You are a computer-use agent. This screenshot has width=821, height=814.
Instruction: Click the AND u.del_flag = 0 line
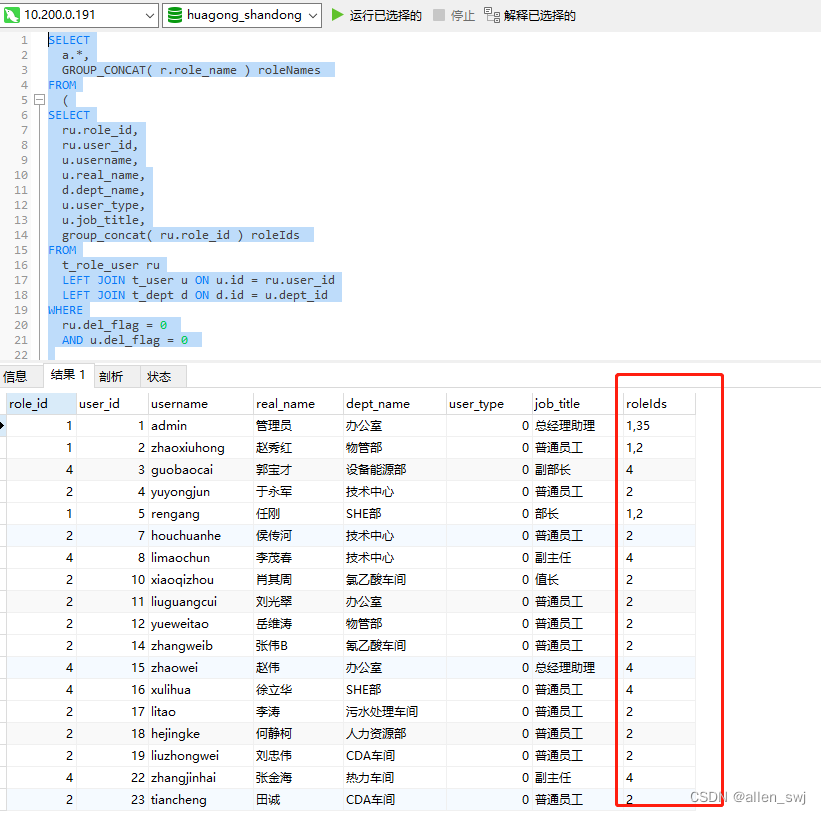(125, 340)
